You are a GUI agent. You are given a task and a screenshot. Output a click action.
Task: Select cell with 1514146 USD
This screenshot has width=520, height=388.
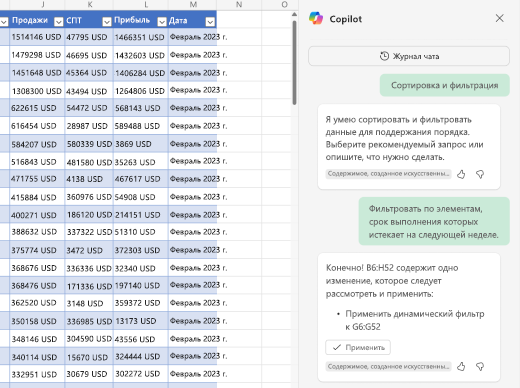(x=37, y=37)
